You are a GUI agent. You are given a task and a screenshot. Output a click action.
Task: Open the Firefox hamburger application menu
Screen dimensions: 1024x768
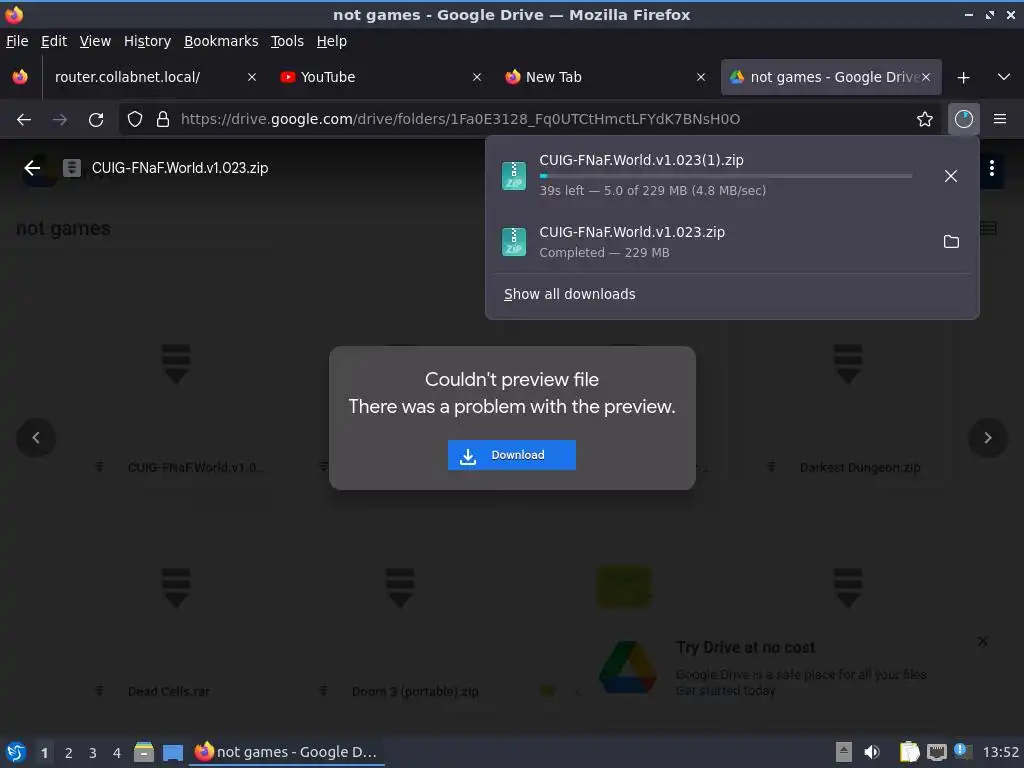pyautogui.click(x=1000, y=119)
